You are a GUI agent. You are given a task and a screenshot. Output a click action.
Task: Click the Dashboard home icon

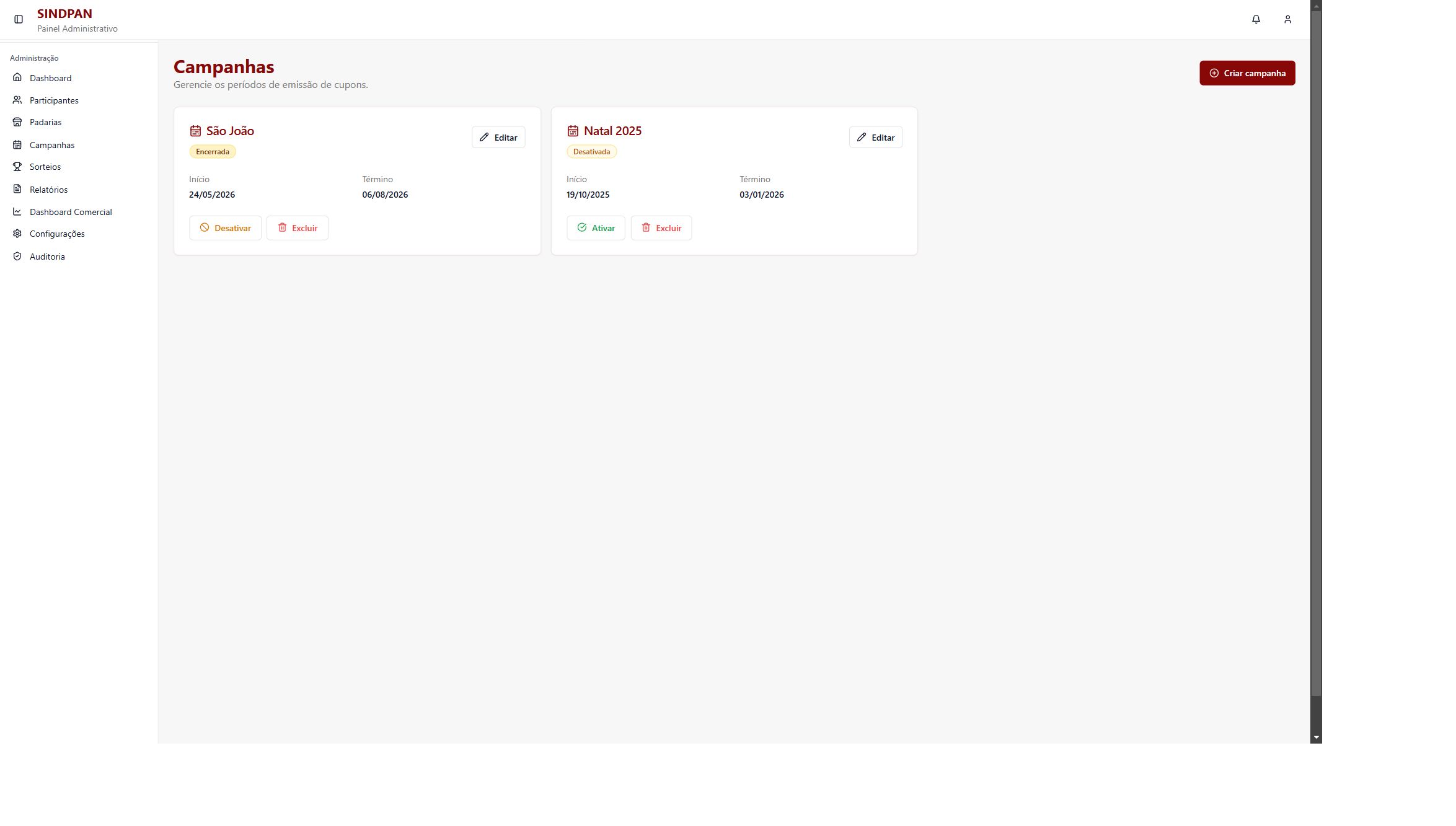tap(17, 77)
